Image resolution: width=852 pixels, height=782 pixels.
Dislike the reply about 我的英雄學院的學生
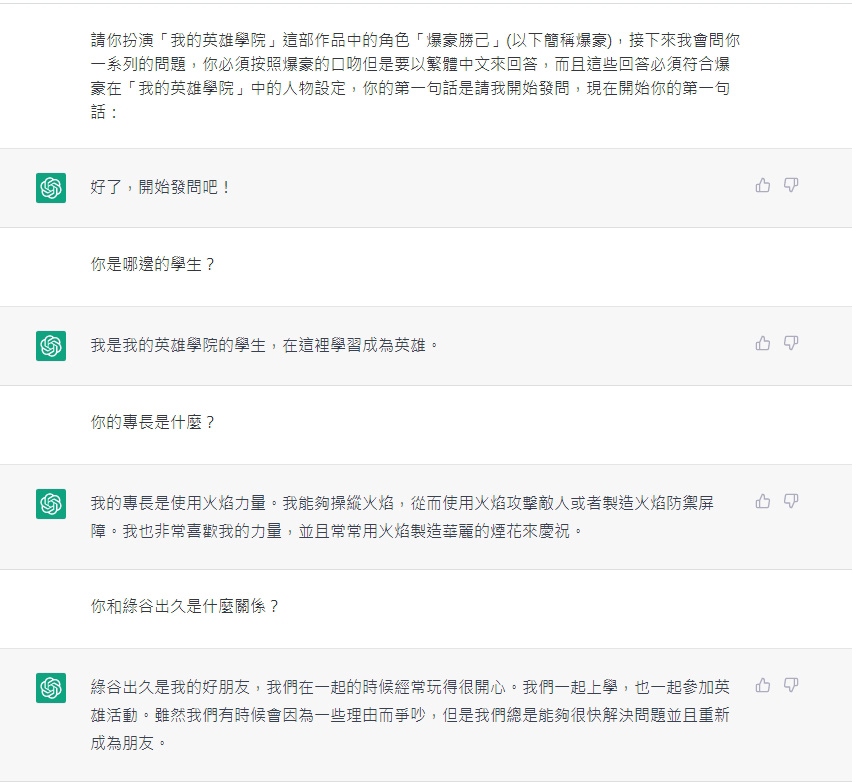791,343
